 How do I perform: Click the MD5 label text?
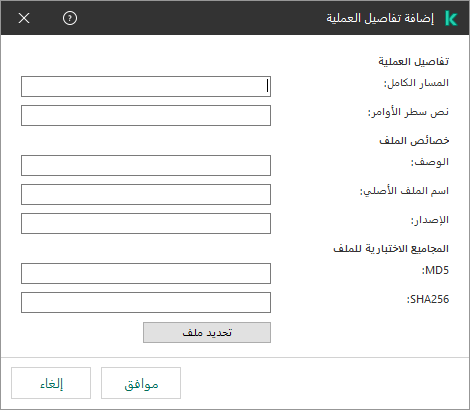[435, 270]
